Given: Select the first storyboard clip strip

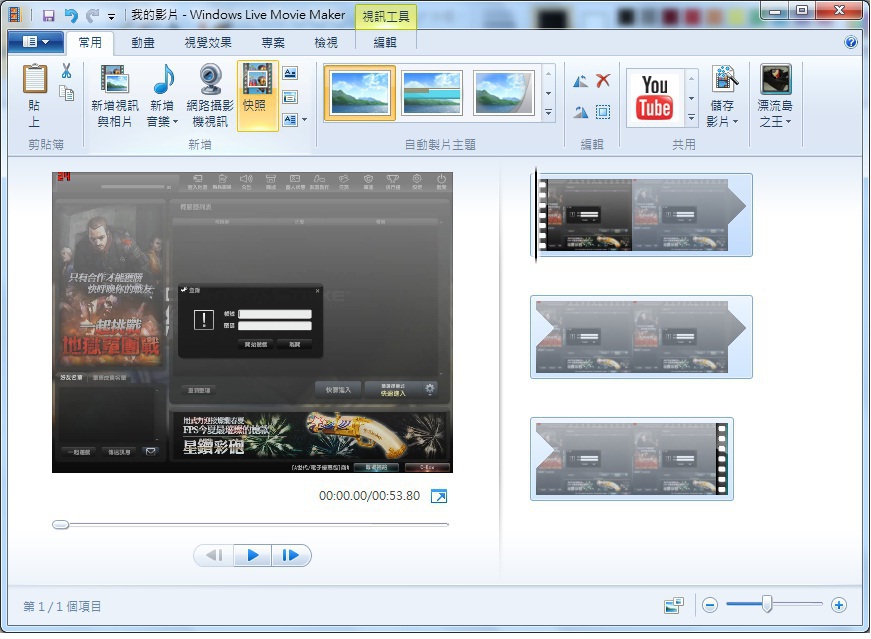Looking at the screenshot, I should [x=642, y=215].
